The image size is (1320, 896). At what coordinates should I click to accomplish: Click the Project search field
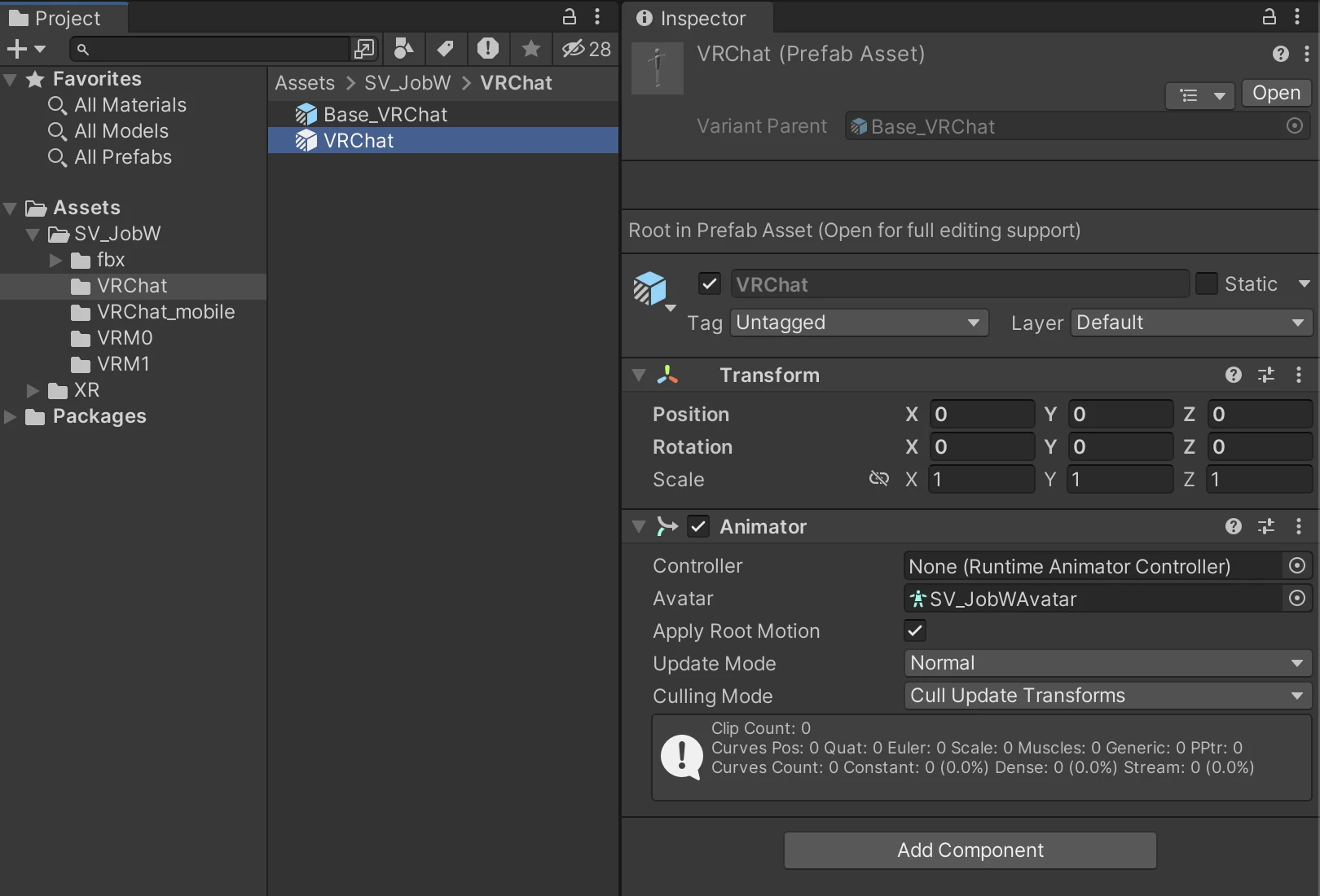tap(210, 49)
